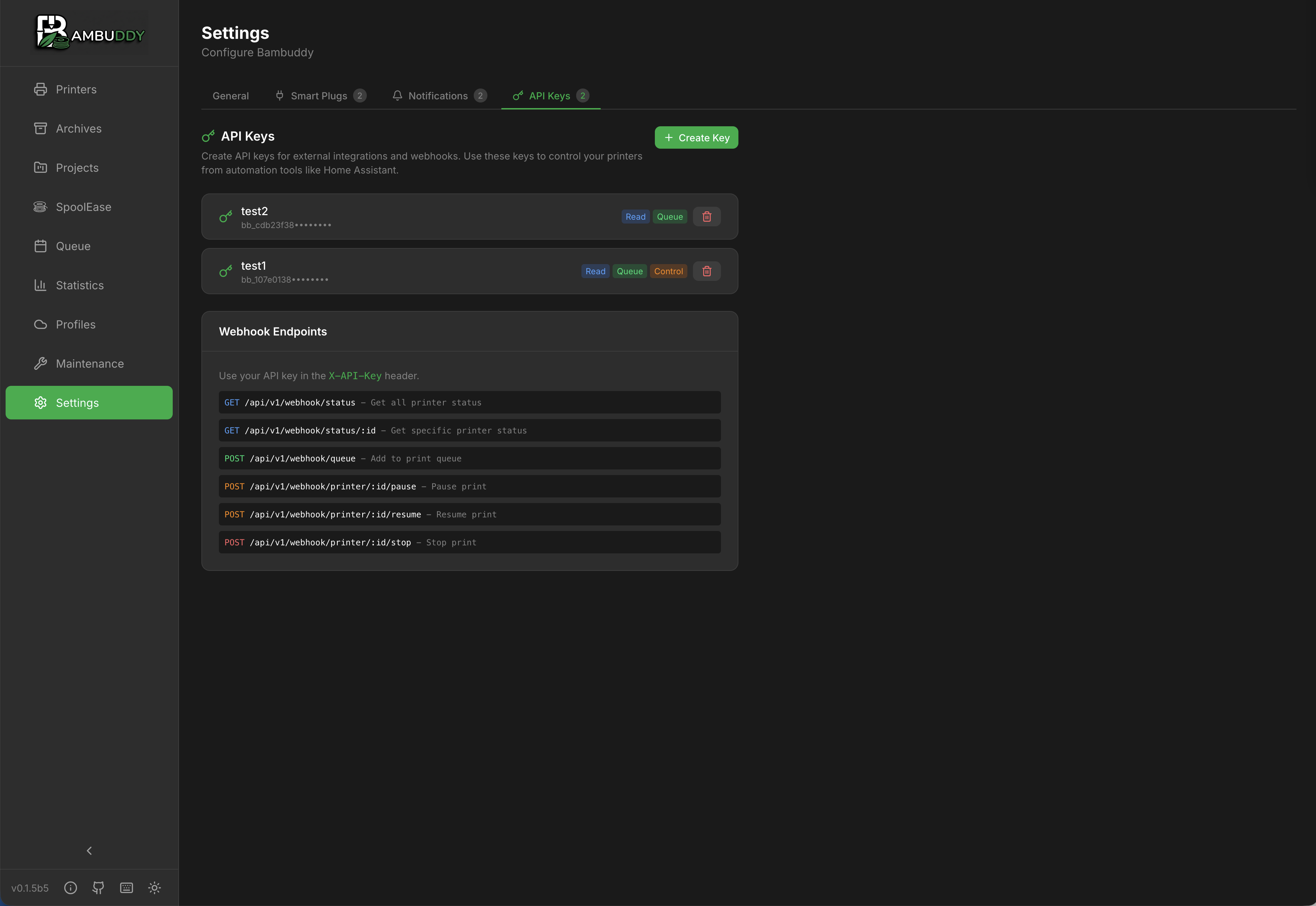This screenshot has width=1316, height=906.
Task: Click the Webhook Endpoints heading
Action: (x=273, y=332)
